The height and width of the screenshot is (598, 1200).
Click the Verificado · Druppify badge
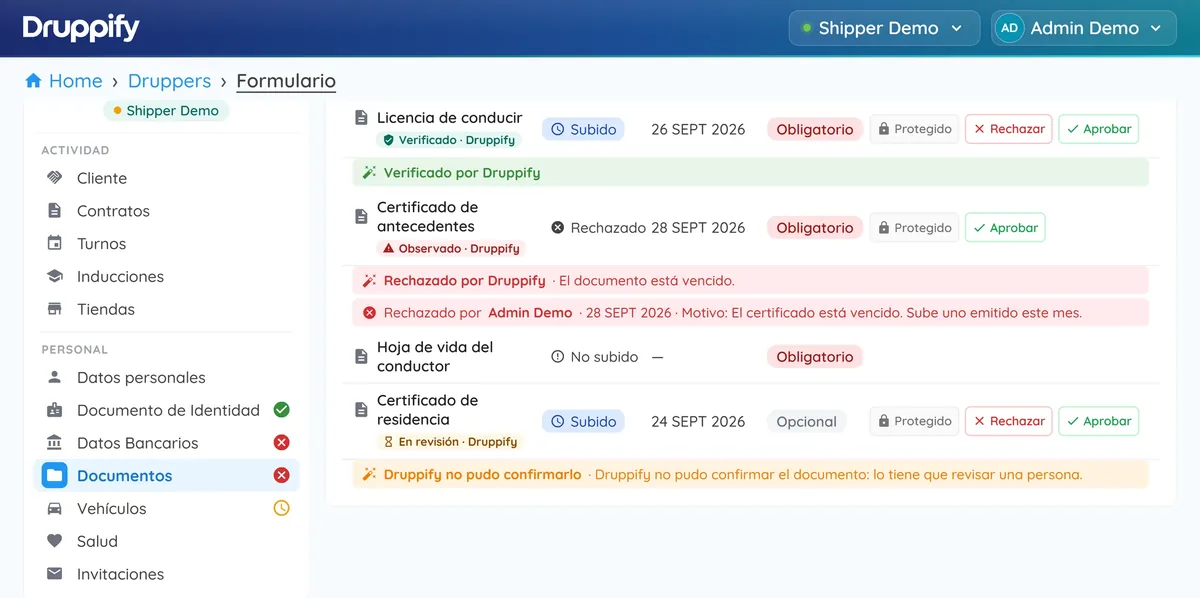(x=449, y=140)
